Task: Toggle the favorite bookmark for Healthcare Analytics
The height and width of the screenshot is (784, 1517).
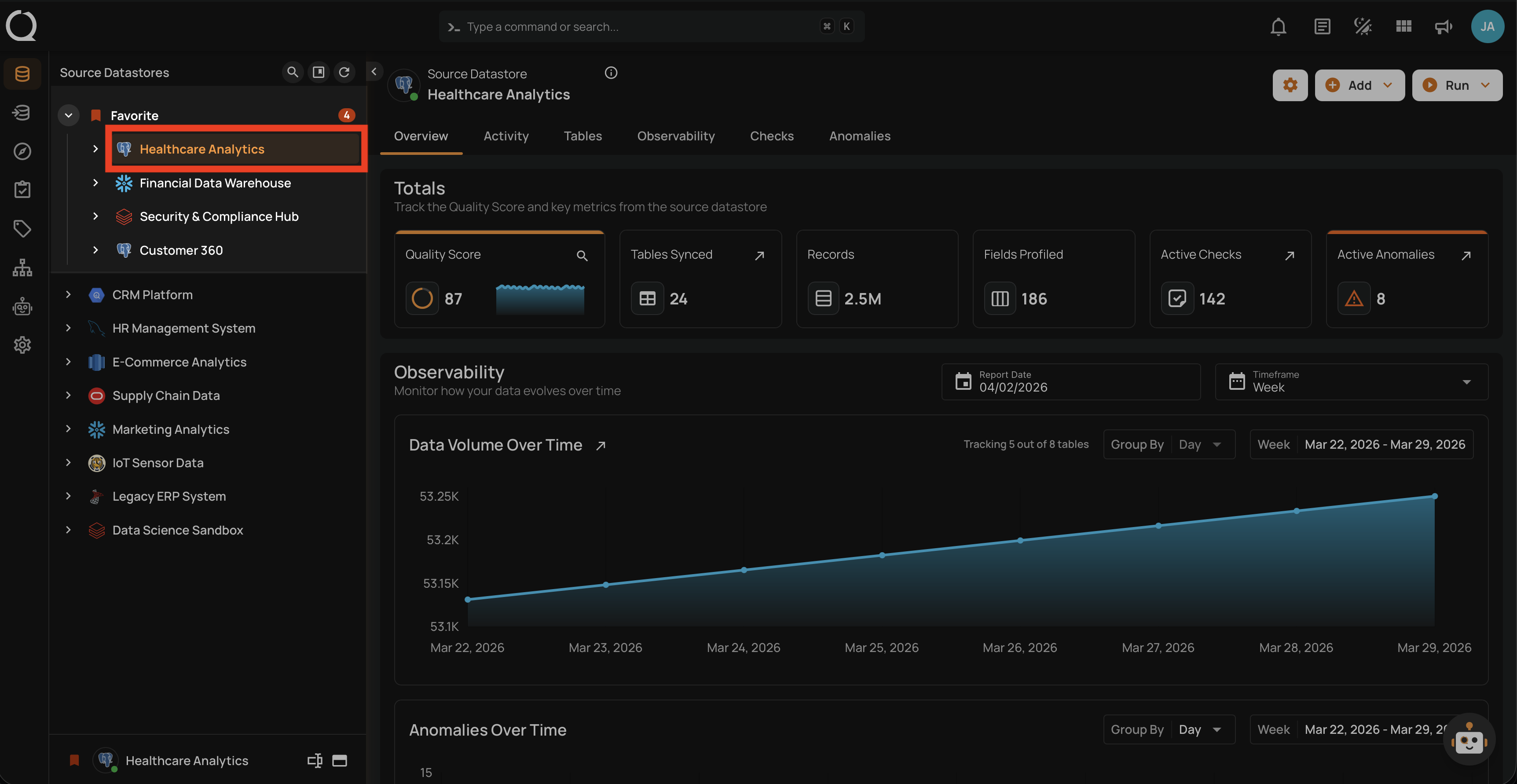Action: [74, 760]
